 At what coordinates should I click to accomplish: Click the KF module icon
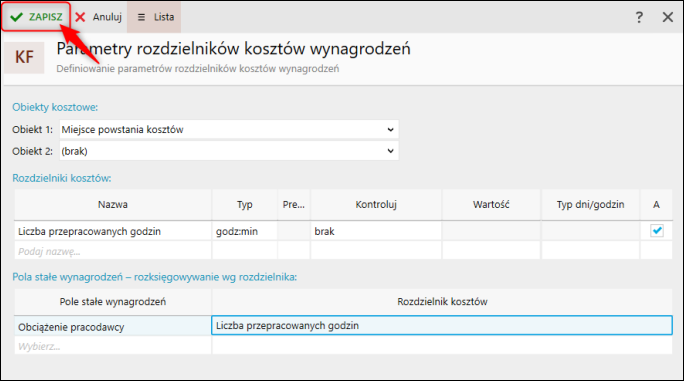pos(24,58)
